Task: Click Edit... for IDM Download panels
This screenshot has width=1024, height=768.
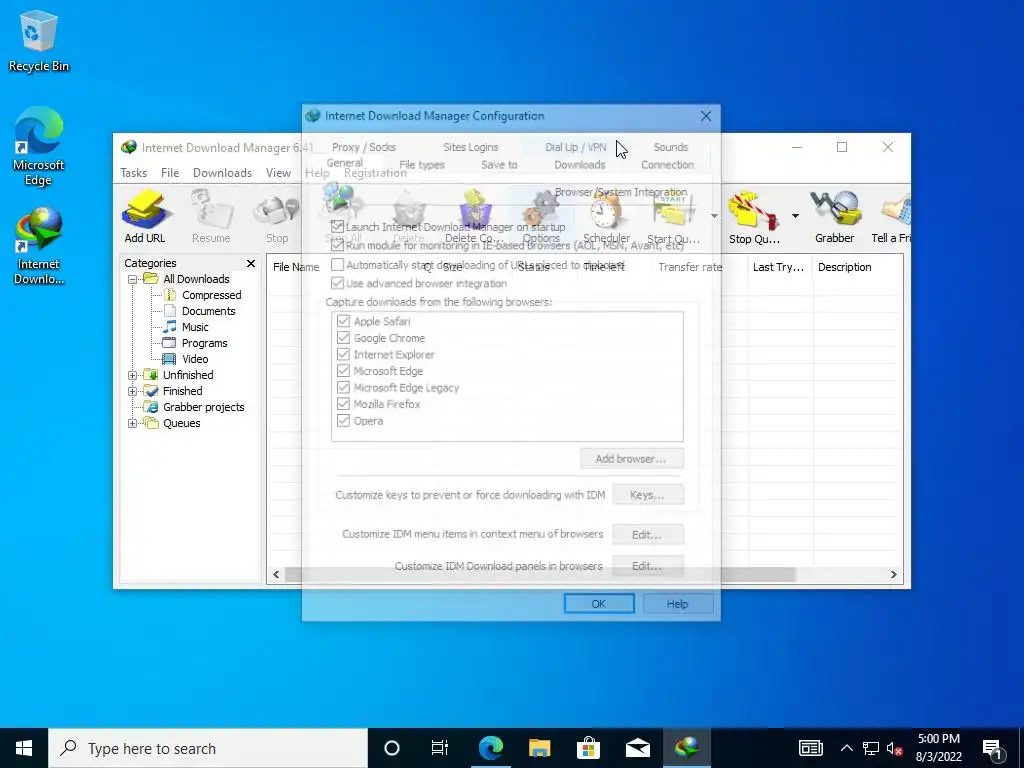Action: click(x=647, y=566)
